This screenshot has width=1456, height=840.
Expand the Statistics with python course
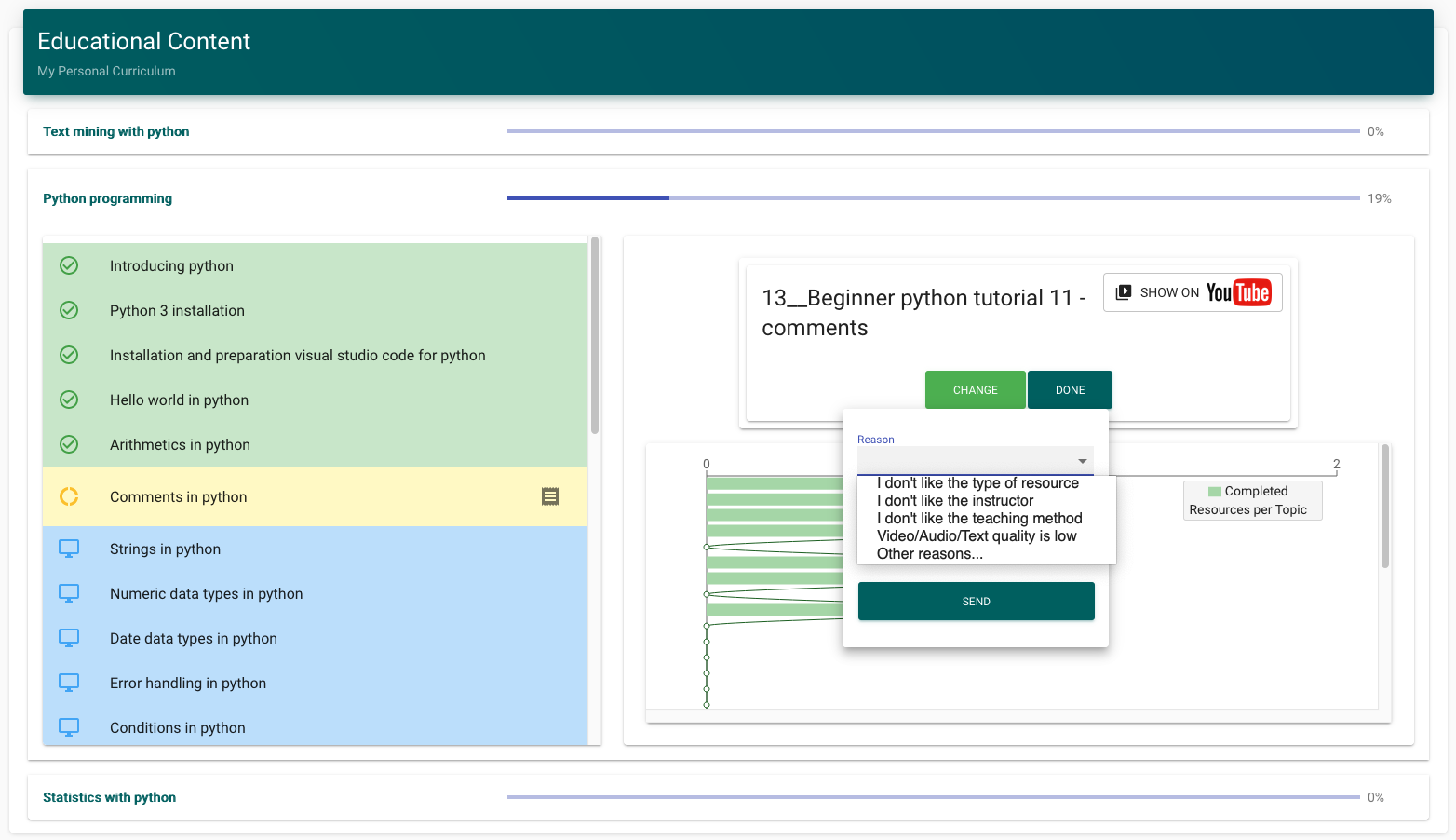(x=728, y=797)
